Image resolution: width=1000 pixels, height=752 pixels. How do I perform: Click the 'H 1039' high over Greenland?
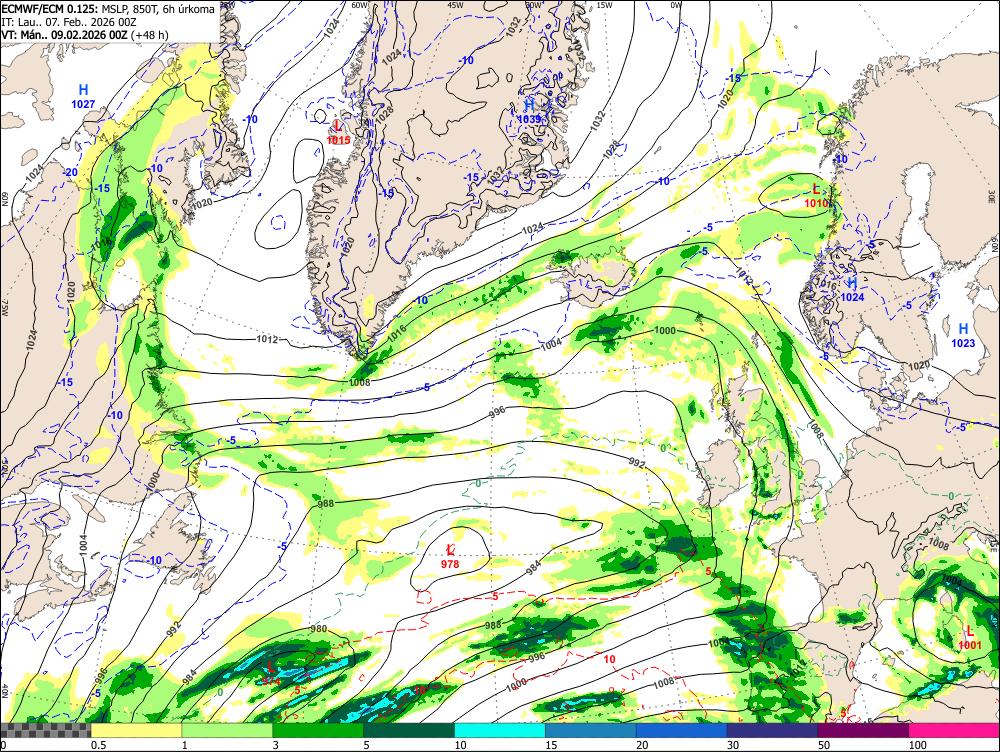tap(529, 111)
